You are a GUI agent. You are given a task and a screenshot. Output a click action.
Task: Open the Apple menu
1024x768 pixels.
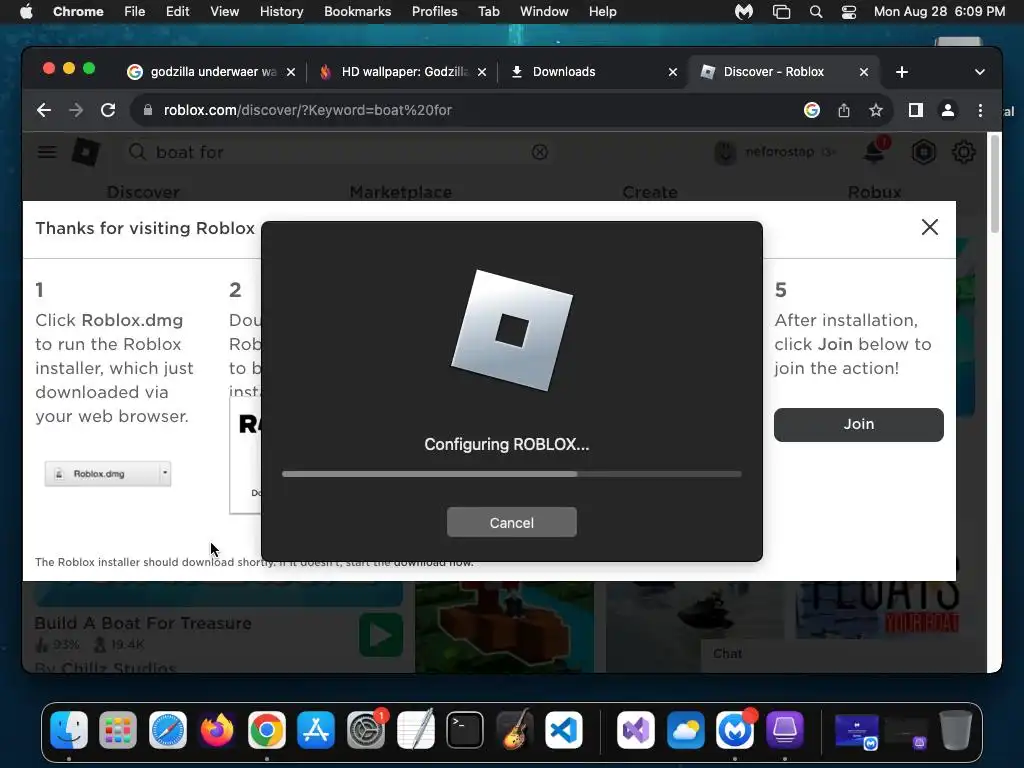pyautogui.click(x=26, y=12)
